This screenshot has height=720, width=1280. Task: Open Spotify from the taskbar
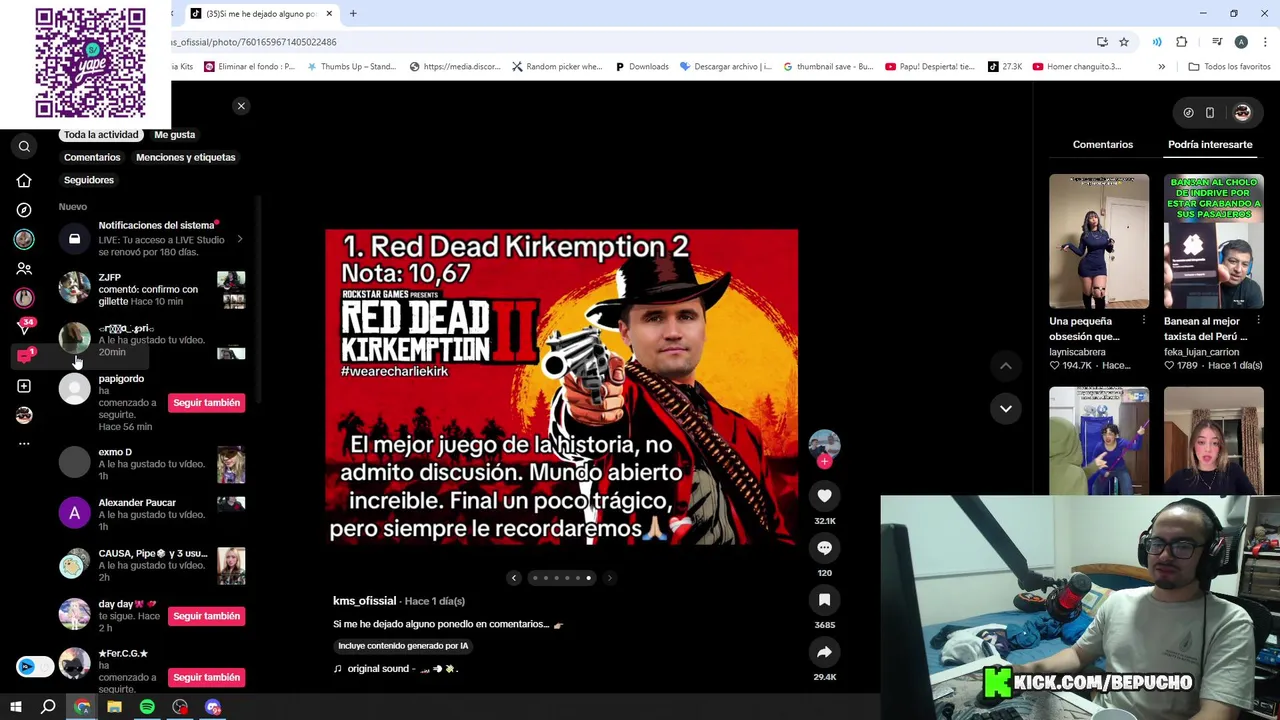click(x=147, y=707)
